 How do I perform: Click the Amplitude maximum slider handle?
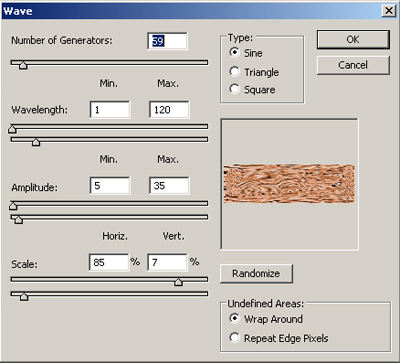(x=19, y=219)
